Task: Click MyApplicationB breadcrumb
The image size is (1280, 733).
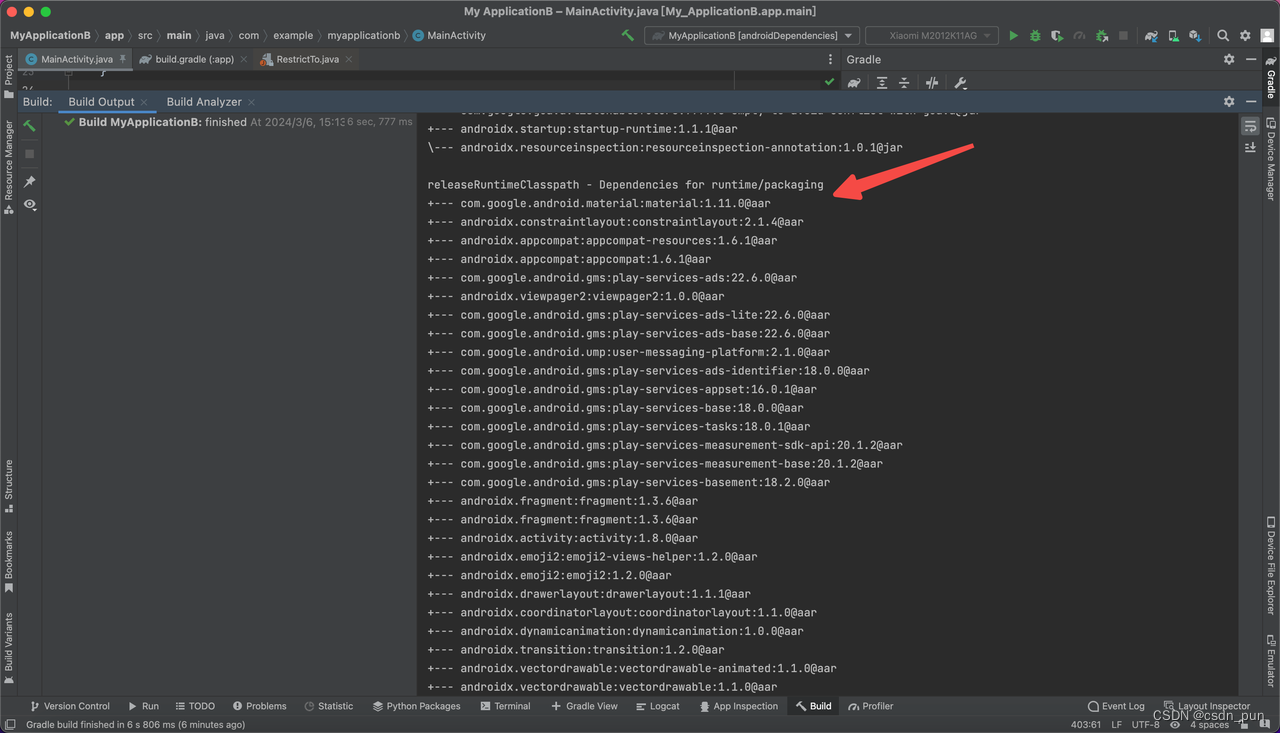Action: coord(52,35)
